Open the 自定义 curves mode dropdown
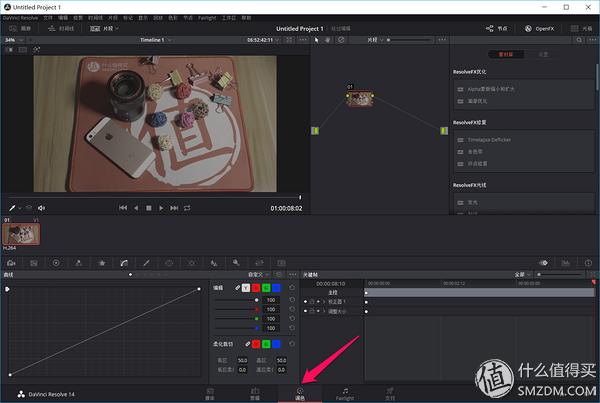This screenshot has height=403, width=600. 258,274
